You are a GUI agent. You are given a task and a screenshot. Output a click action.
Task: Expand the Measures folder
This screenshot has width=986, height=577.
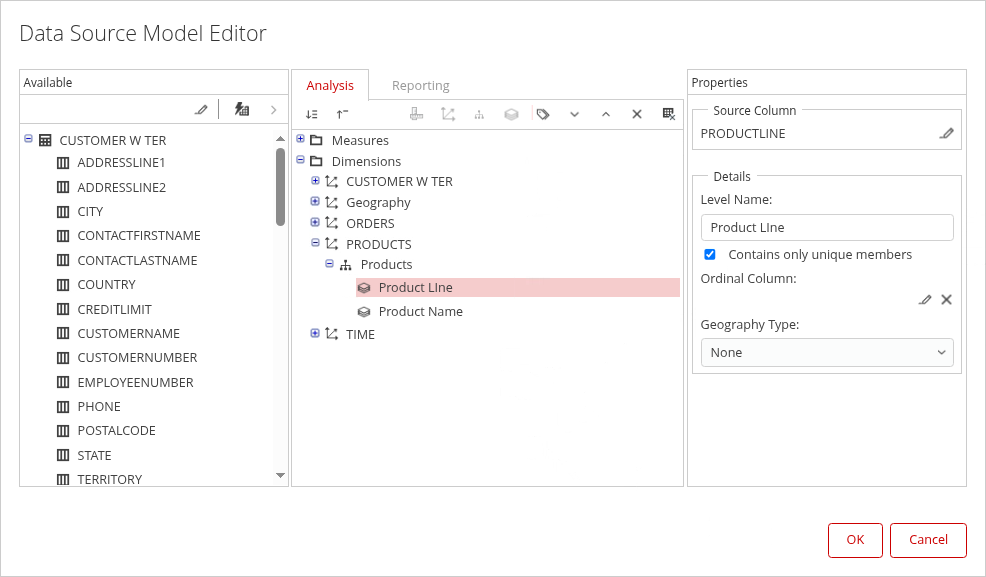click(300, 139)
